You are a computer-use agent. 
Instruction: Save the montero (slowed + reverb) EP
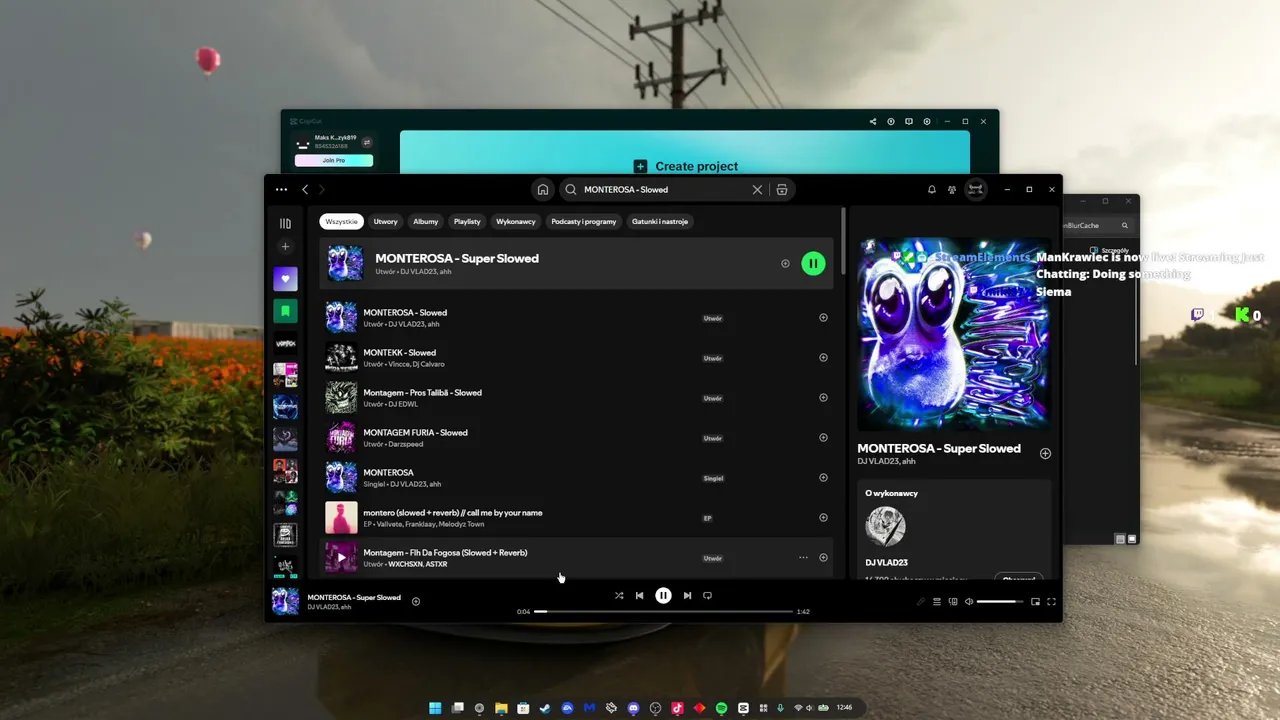click(823, 518)
